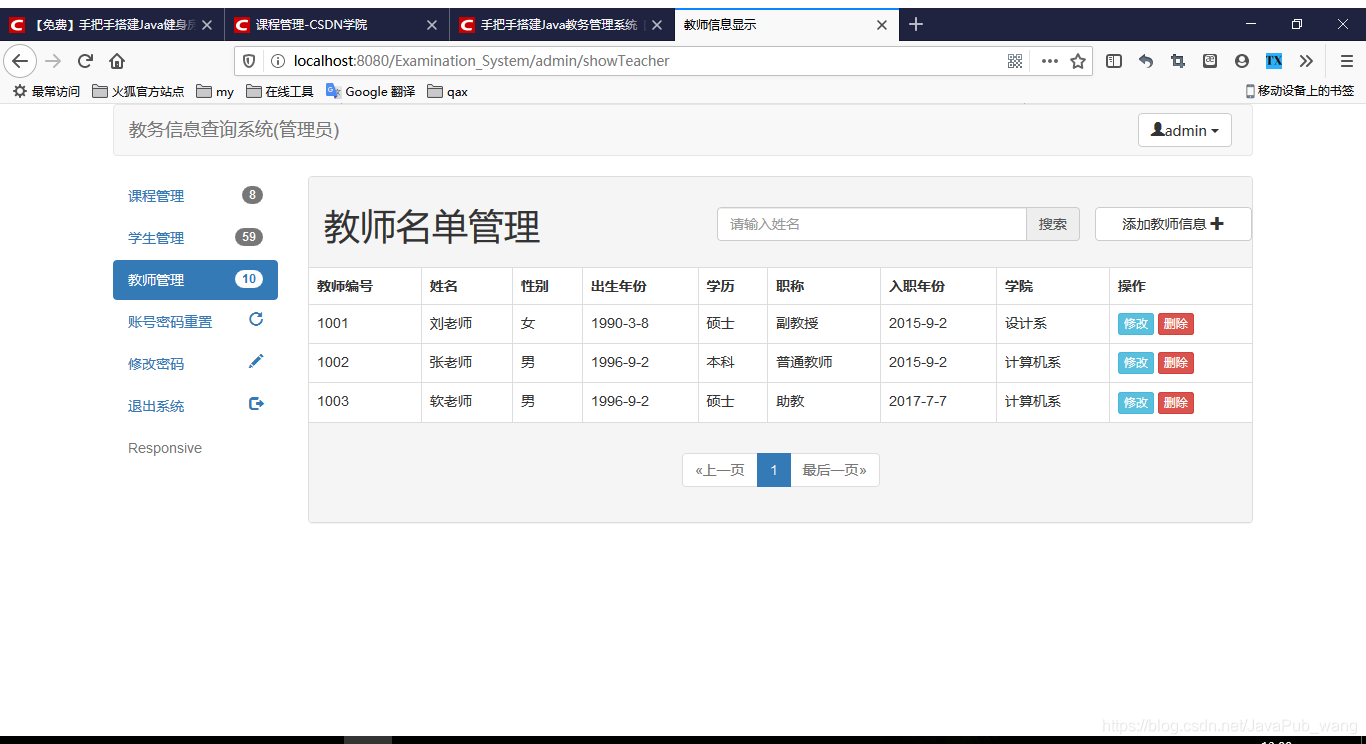Open the 火狐官方站点 bookmark folder
This screenshot has width=1366, height=744.
(138, 91)
